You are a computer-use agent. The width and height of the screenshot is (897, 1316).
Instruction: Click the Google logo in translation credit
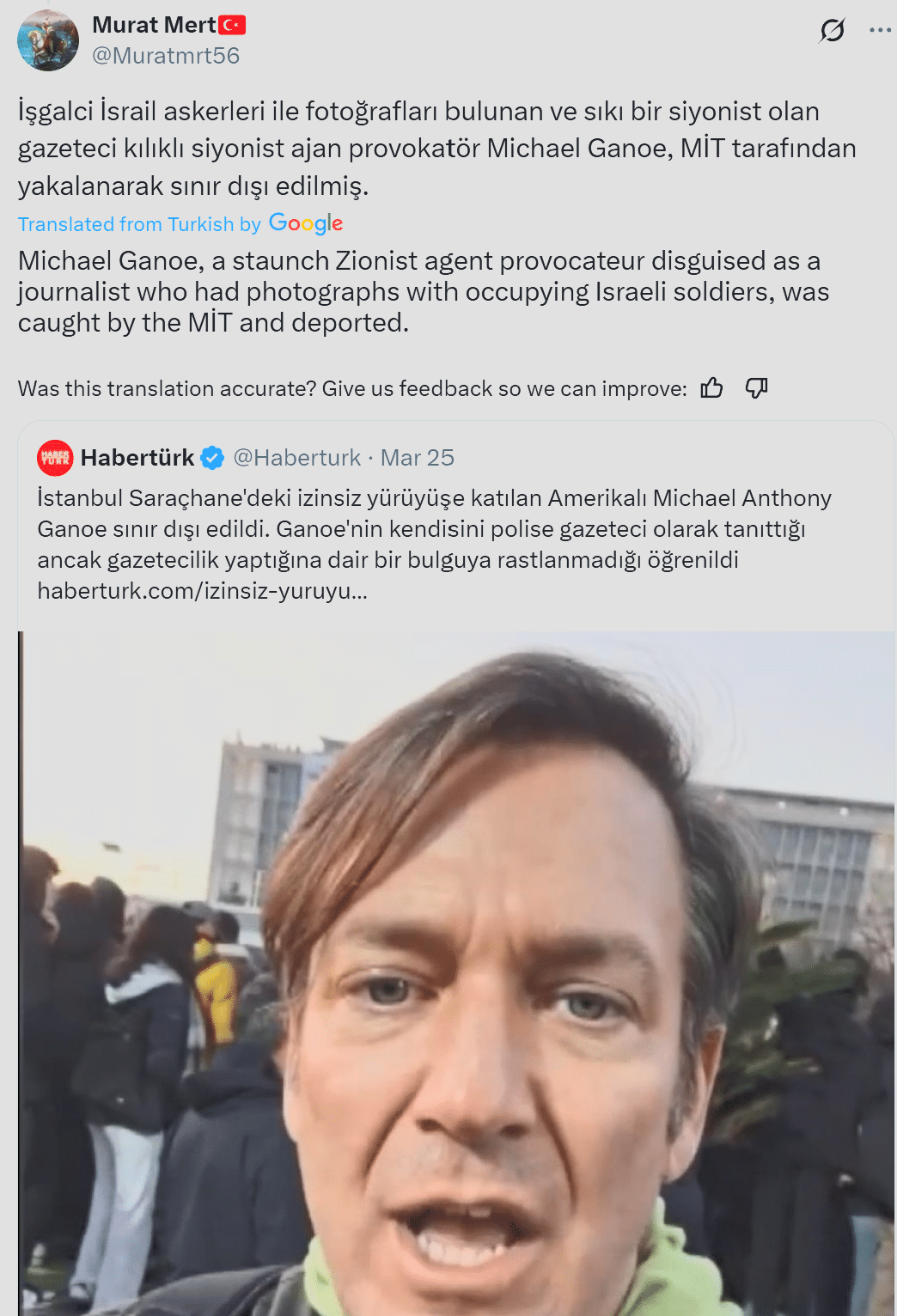click(306, 223)
